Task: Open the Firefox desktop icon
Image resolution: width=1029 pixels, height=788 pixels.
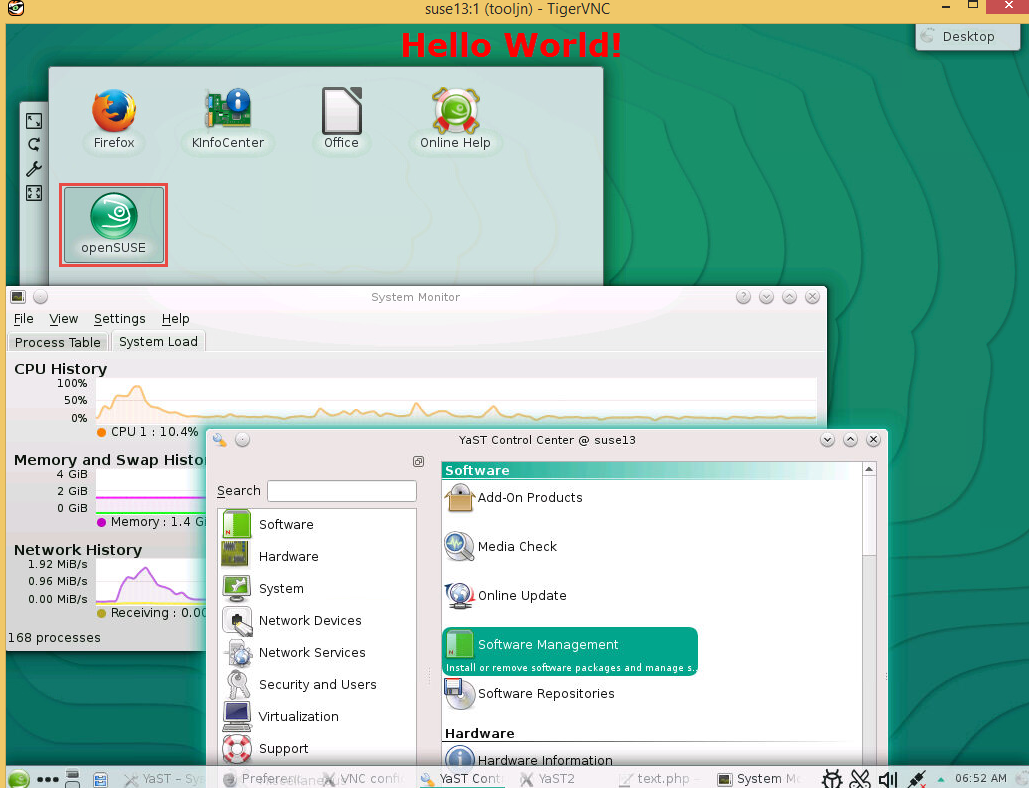Action: click(114, 120)
